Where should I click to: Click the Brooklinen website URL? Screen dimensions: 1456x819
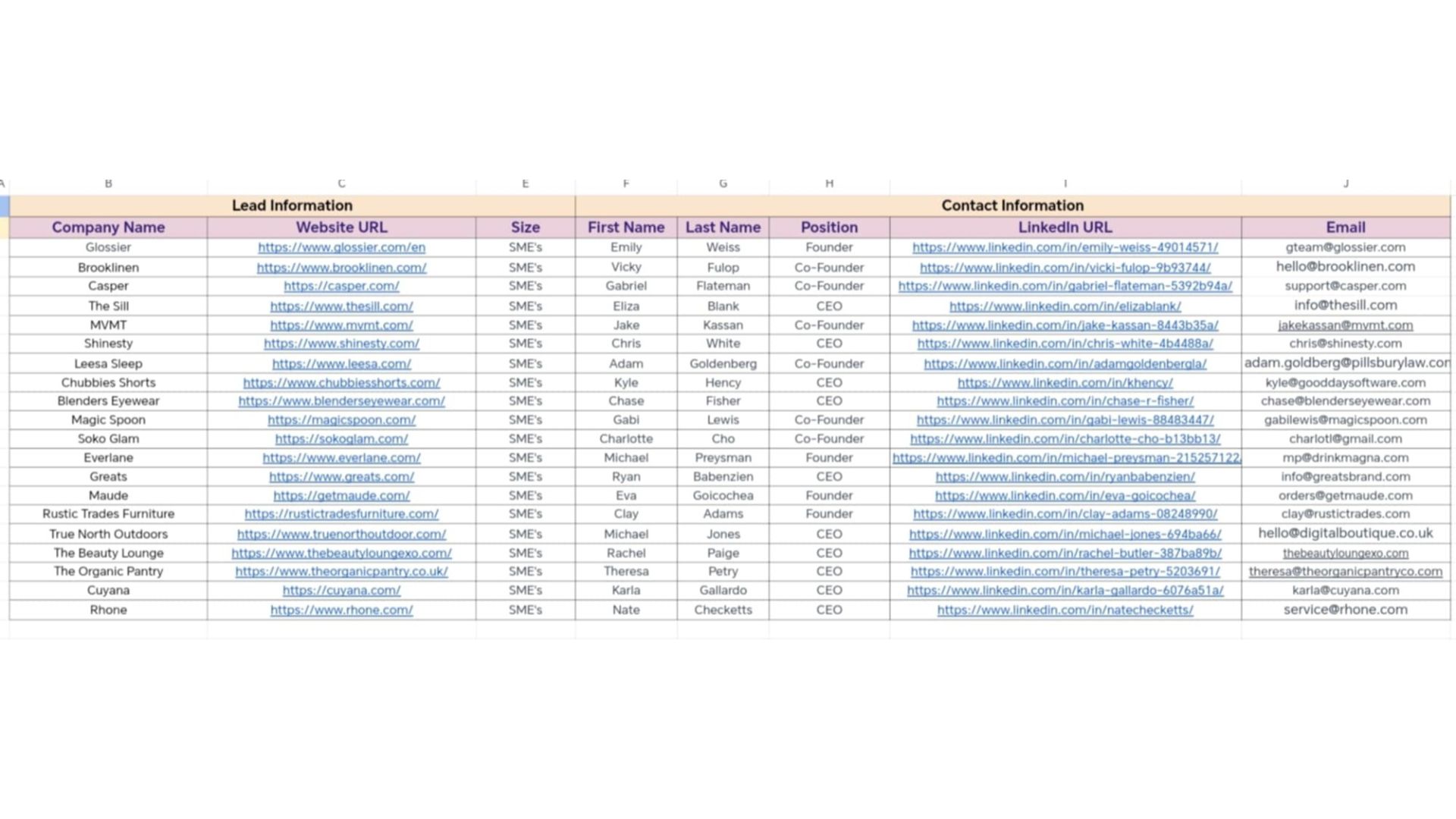click(x=341, y=268)
